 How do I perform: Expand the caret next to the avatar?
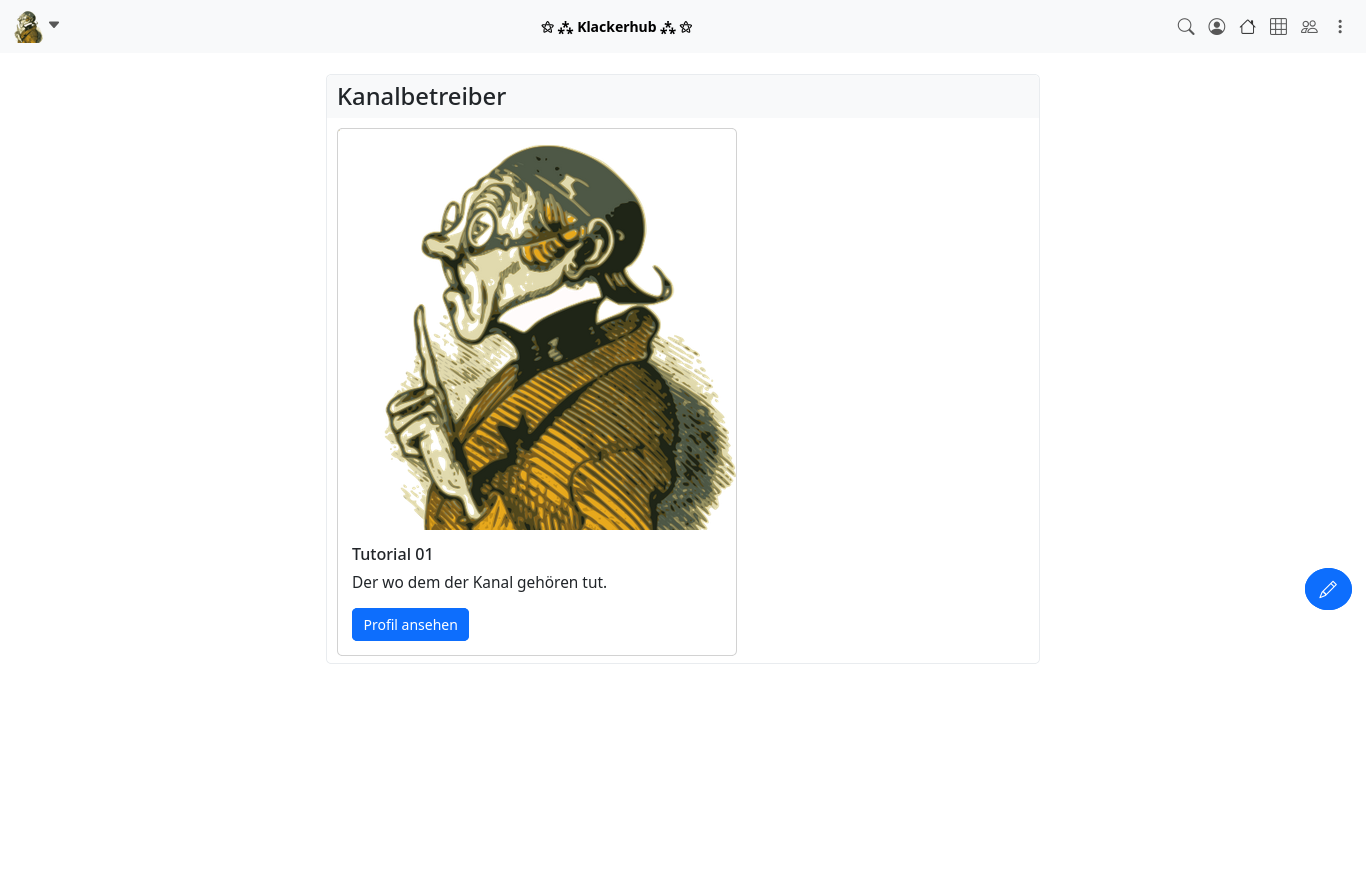54,25
